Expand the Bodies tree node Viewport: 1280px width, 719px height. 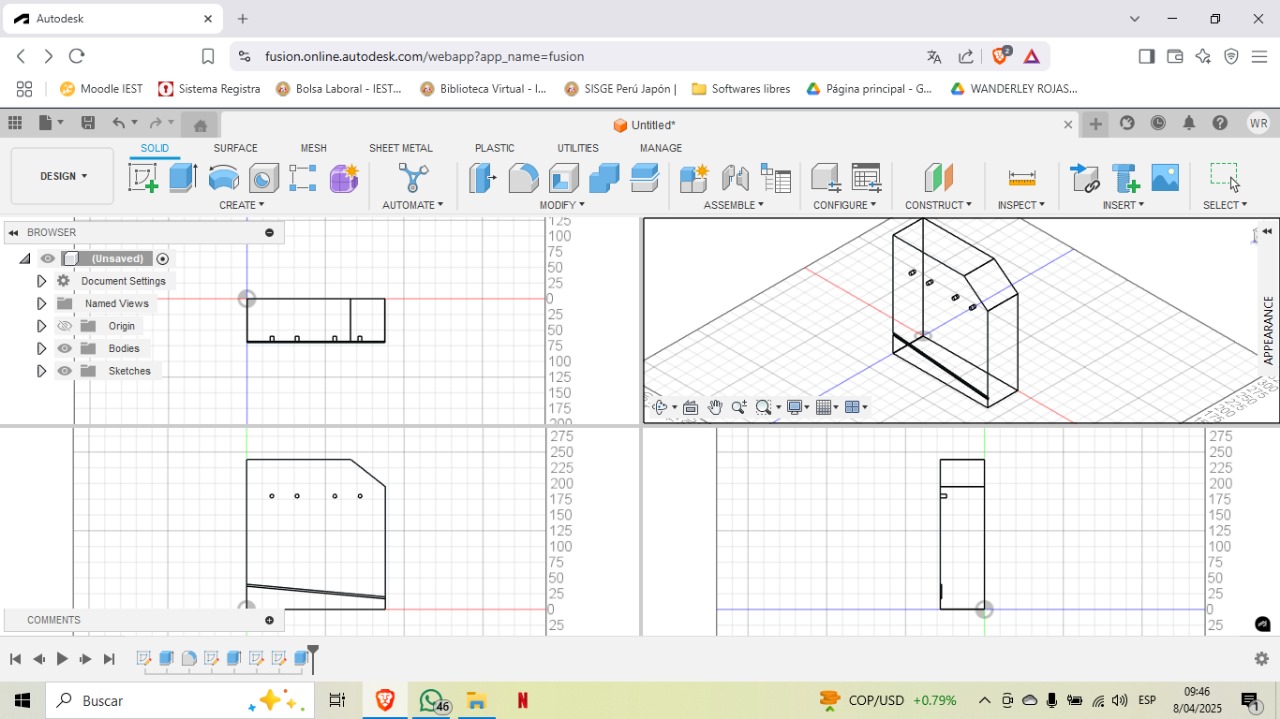(41, 349)
